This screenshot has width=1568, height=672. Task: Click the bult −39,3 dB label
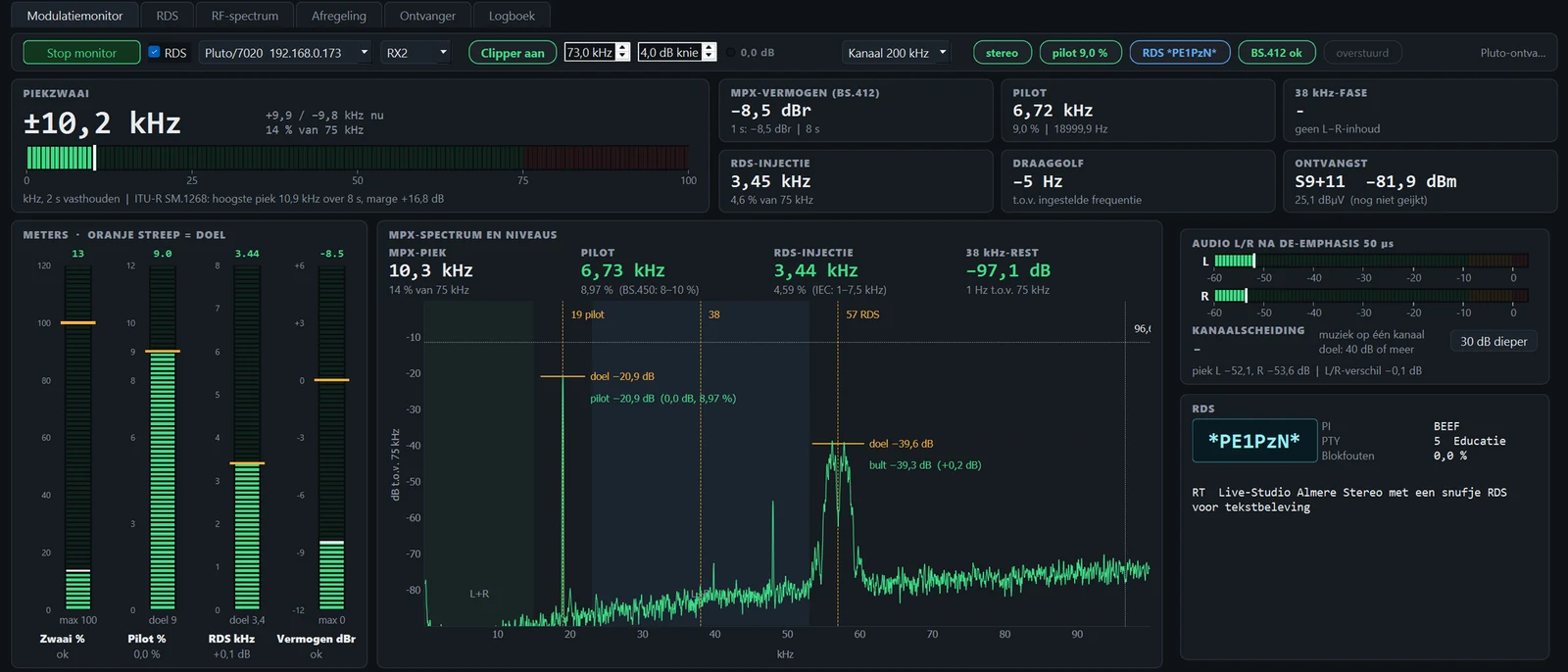point(925,465)
